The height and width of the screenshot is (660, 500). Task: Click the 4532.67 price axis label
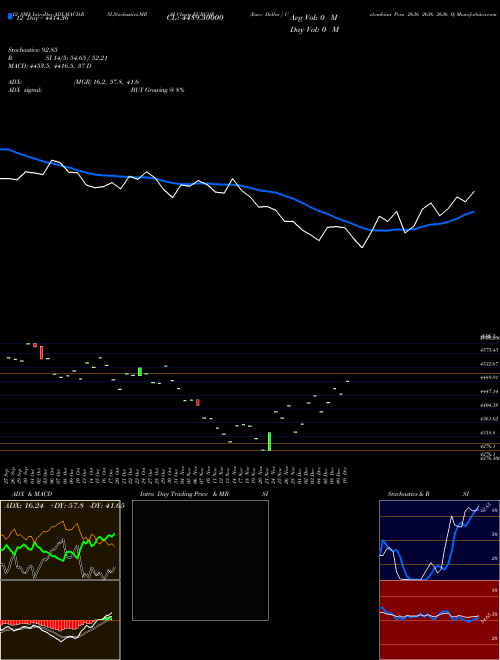489,364
